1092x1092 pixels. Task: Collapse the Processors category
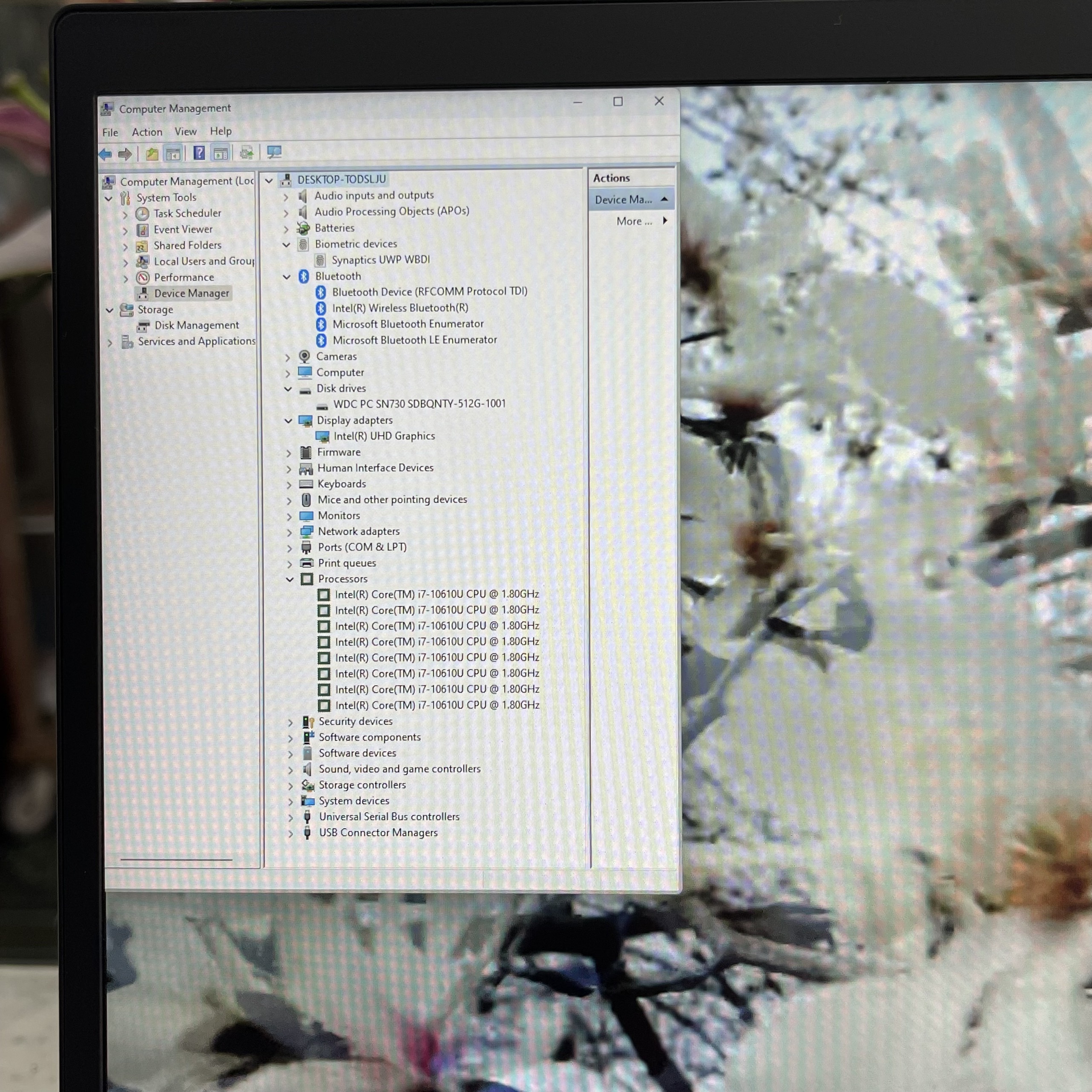coord(290,579)
